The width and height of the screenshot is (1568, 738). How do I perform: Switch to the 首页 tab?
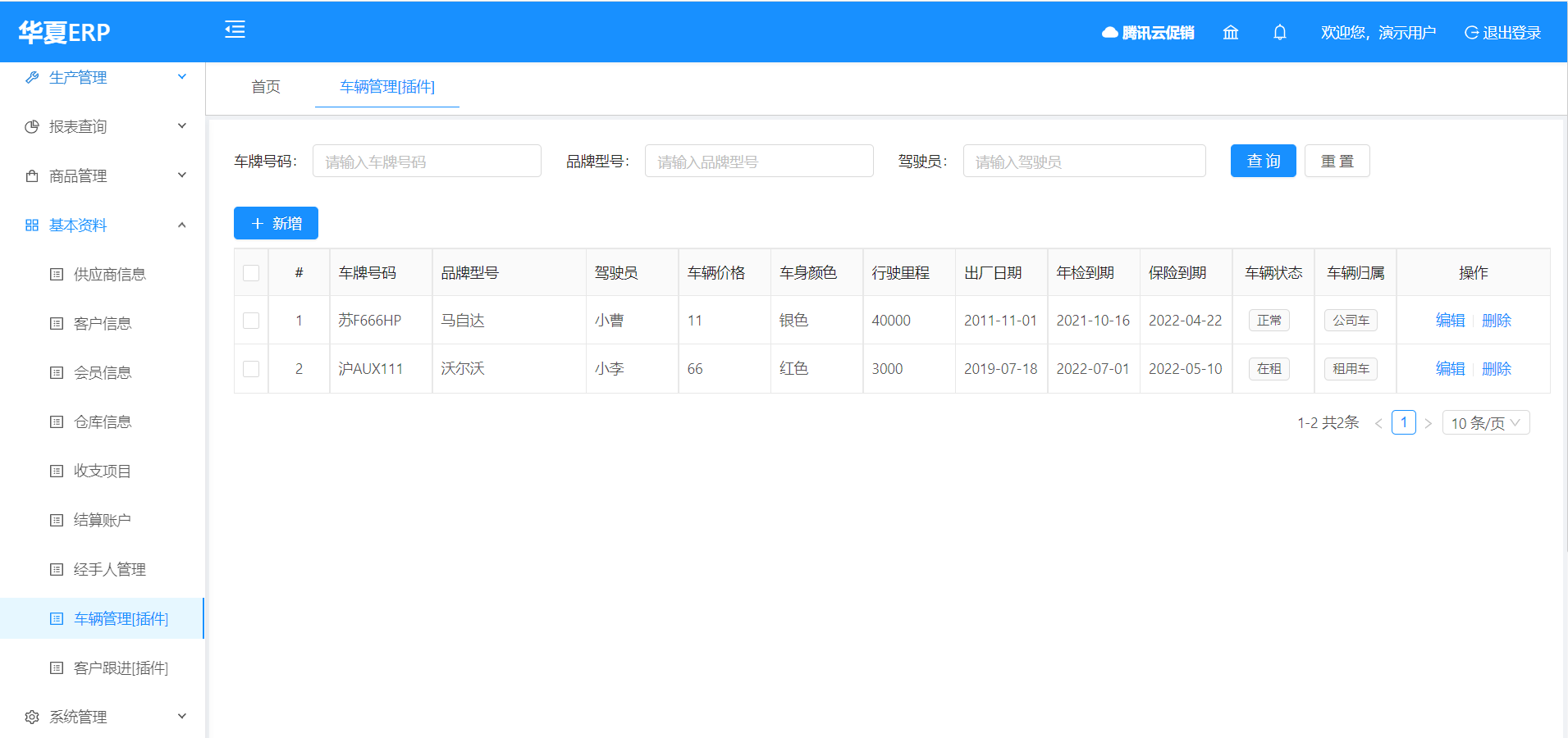266,87
